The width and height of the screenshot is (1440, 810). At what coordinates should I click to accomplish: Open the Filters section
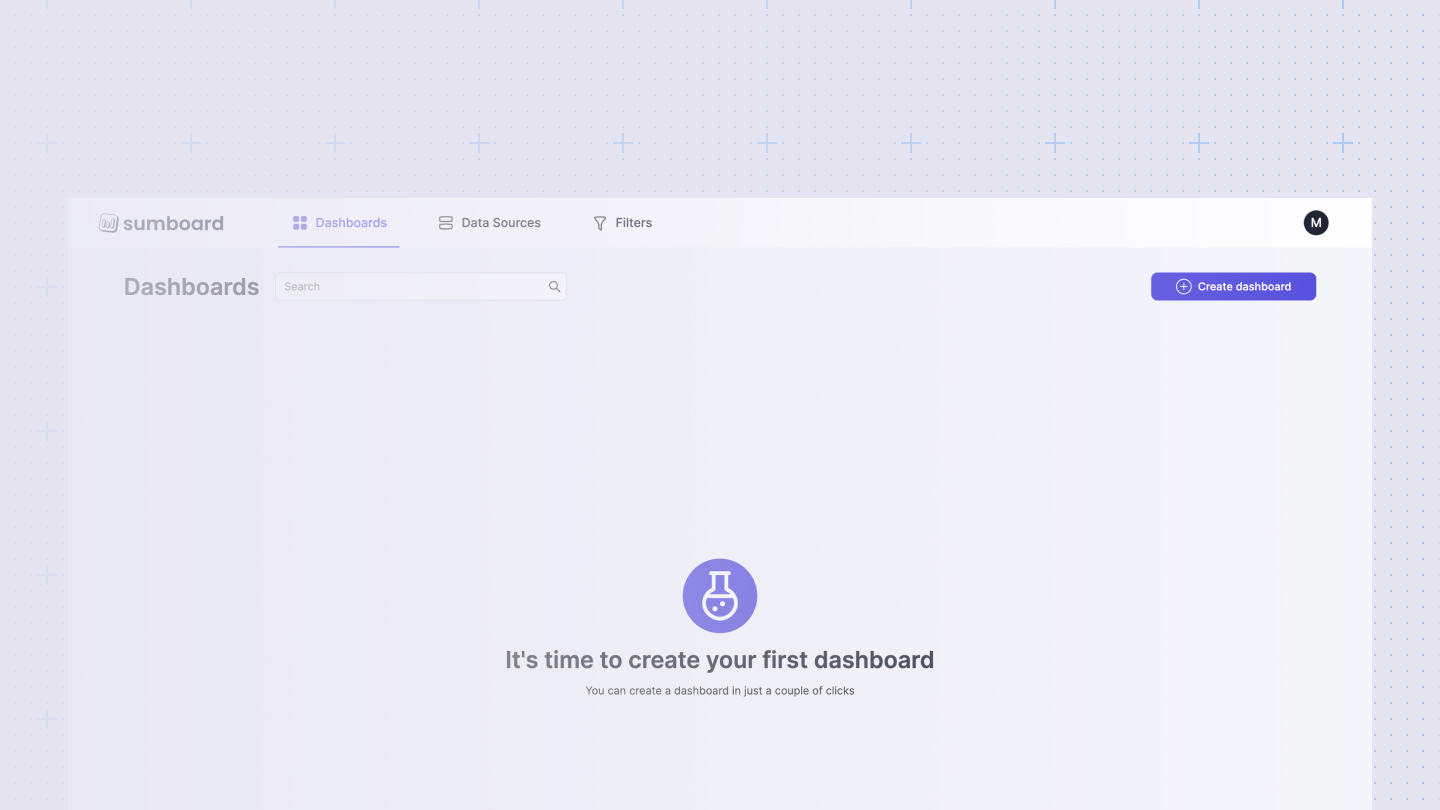622,222
